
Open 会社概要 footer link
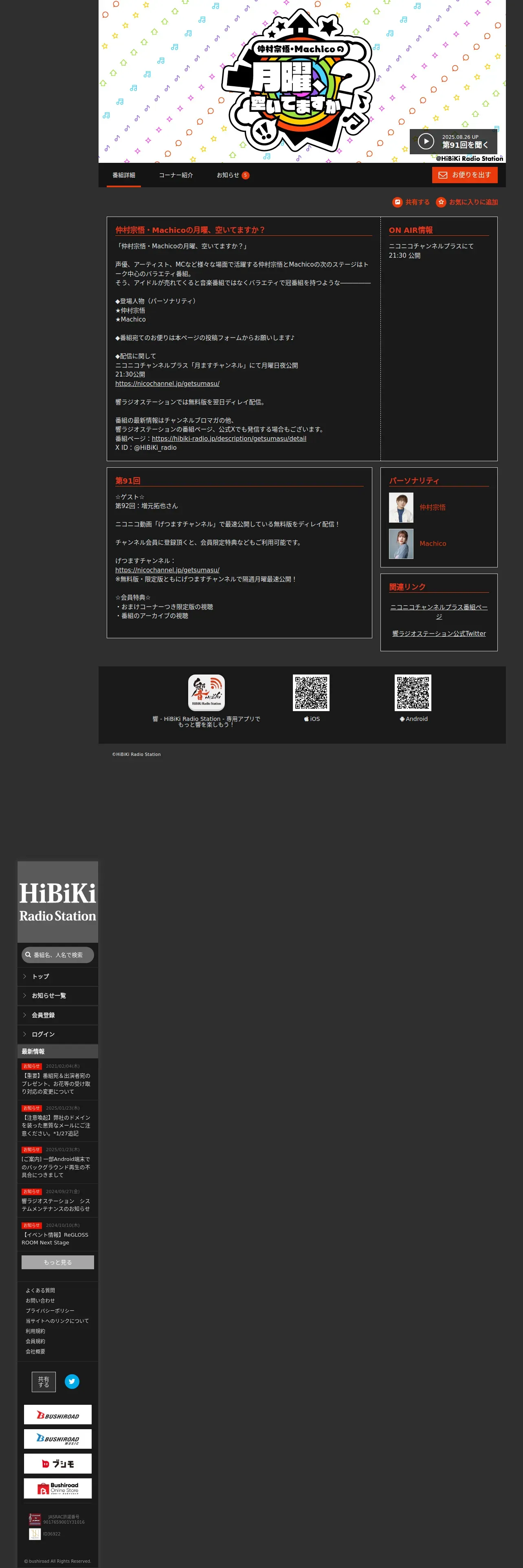35,1351
